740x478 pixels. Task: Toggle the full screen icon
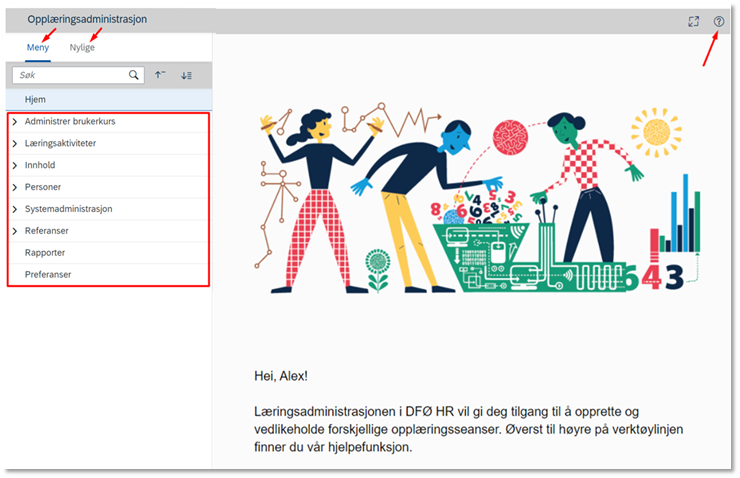click(x=693, y=21)
